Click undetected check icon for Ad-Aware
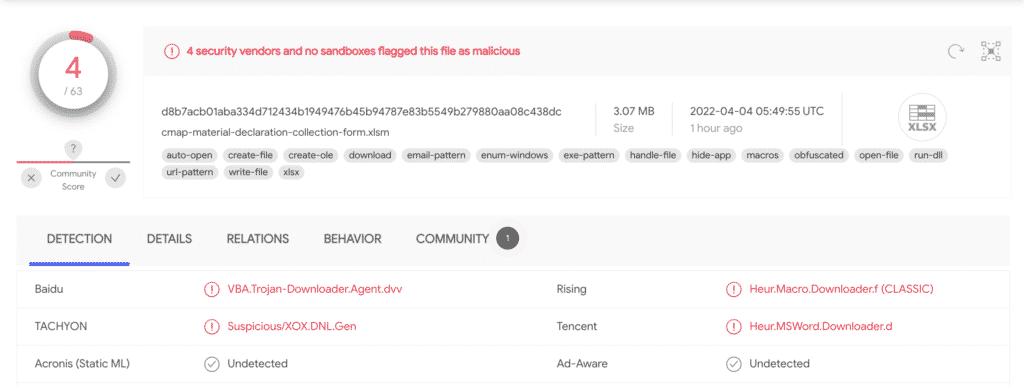The width and height of the screenshot is (1024, 386). (x=733, y=364)
